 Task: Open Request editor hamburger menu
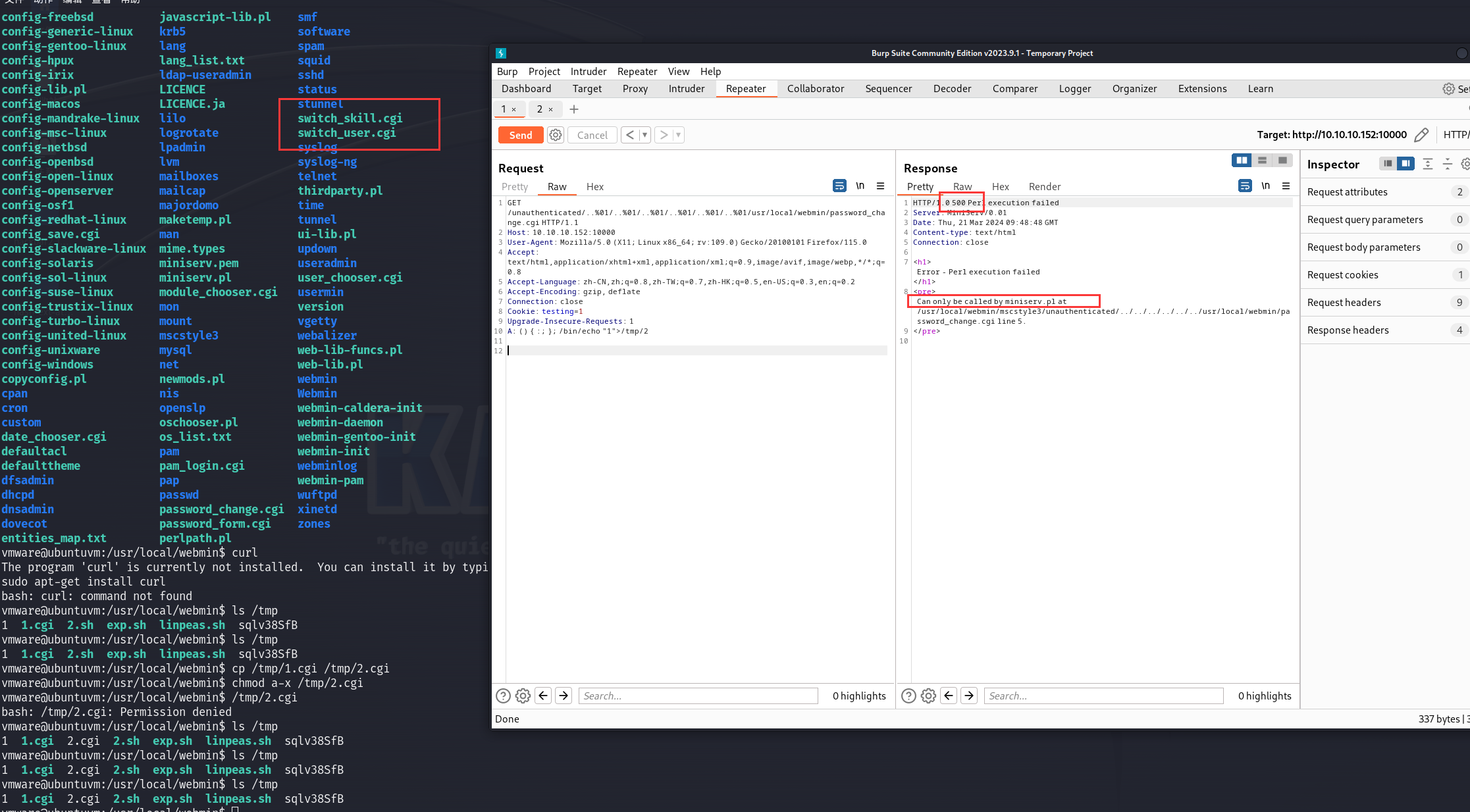click(880, 186)
